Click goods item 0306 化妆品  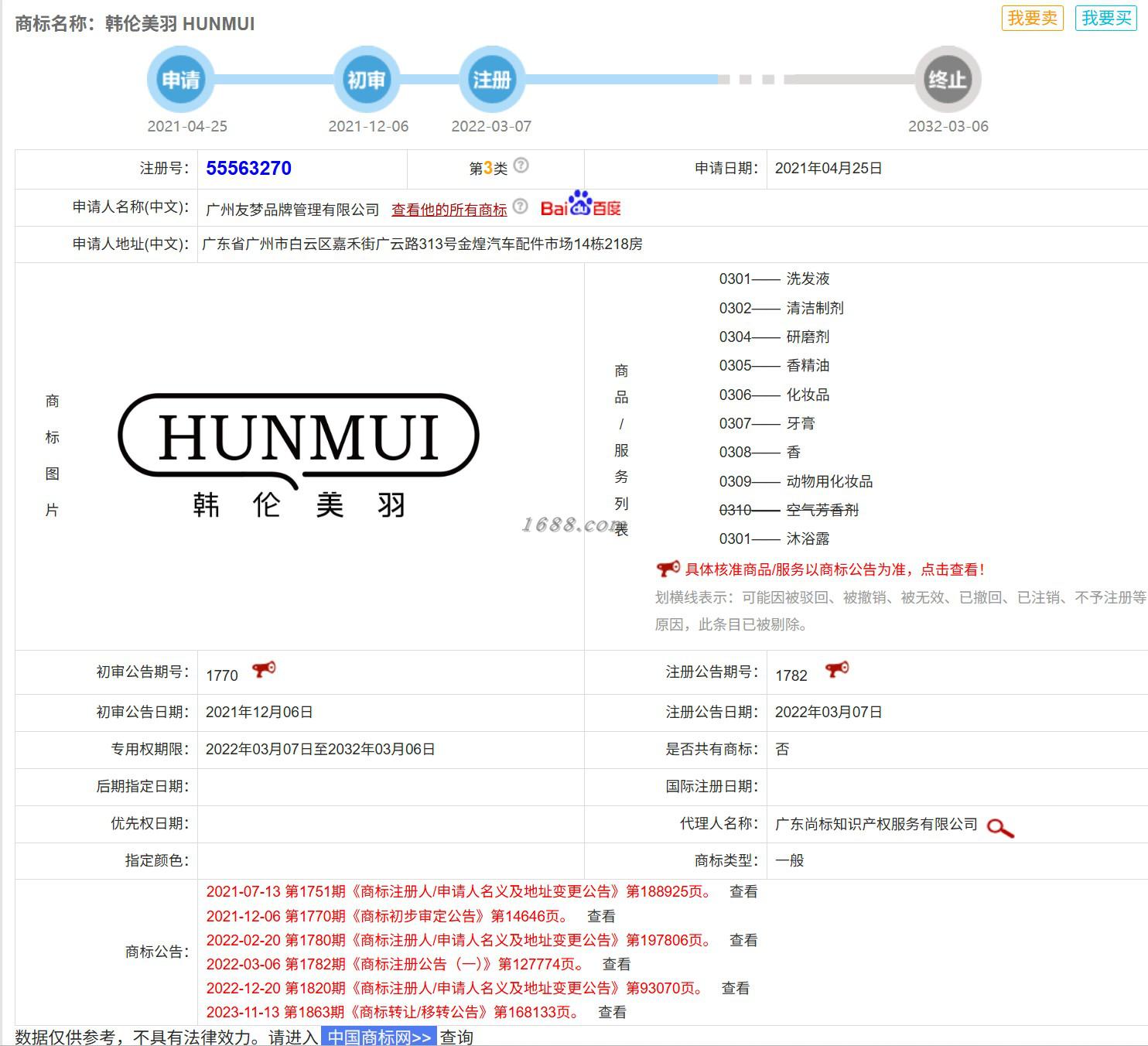tap(774, 395)
